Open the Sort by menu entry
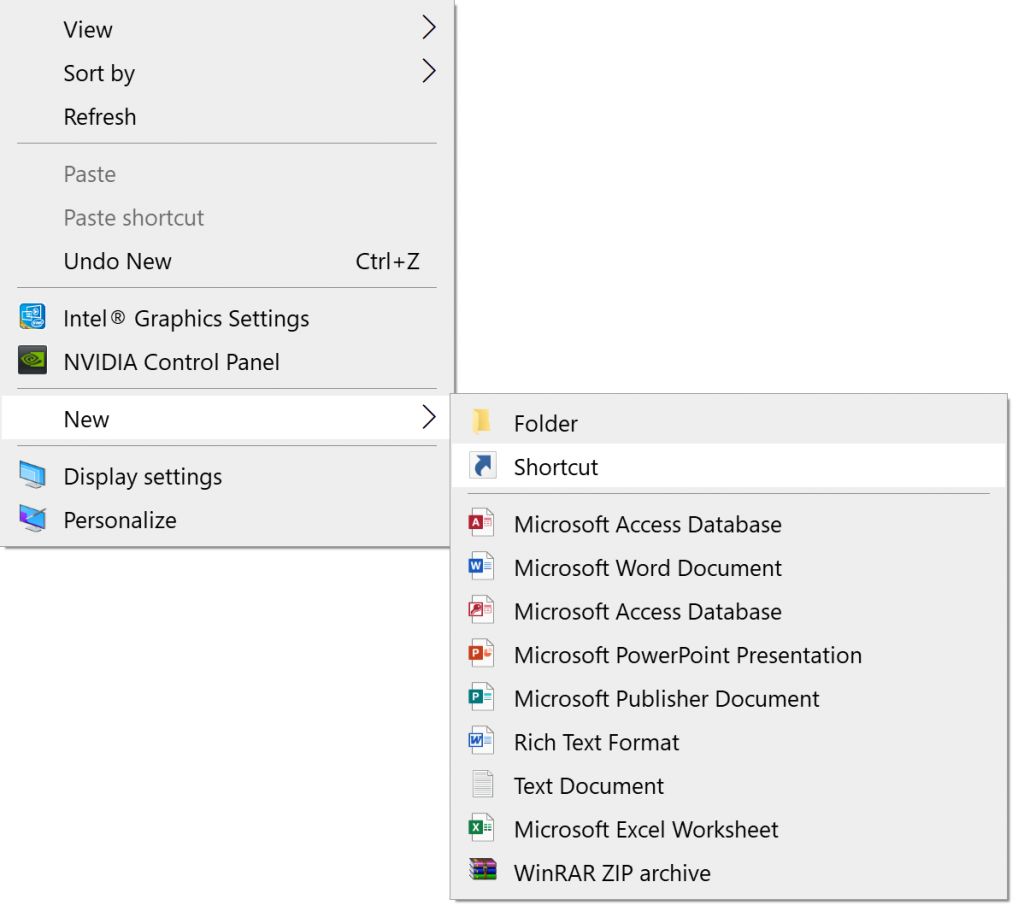Image resolution: width=1024 pixels, height=917 pixels. (x=227, y=73)
